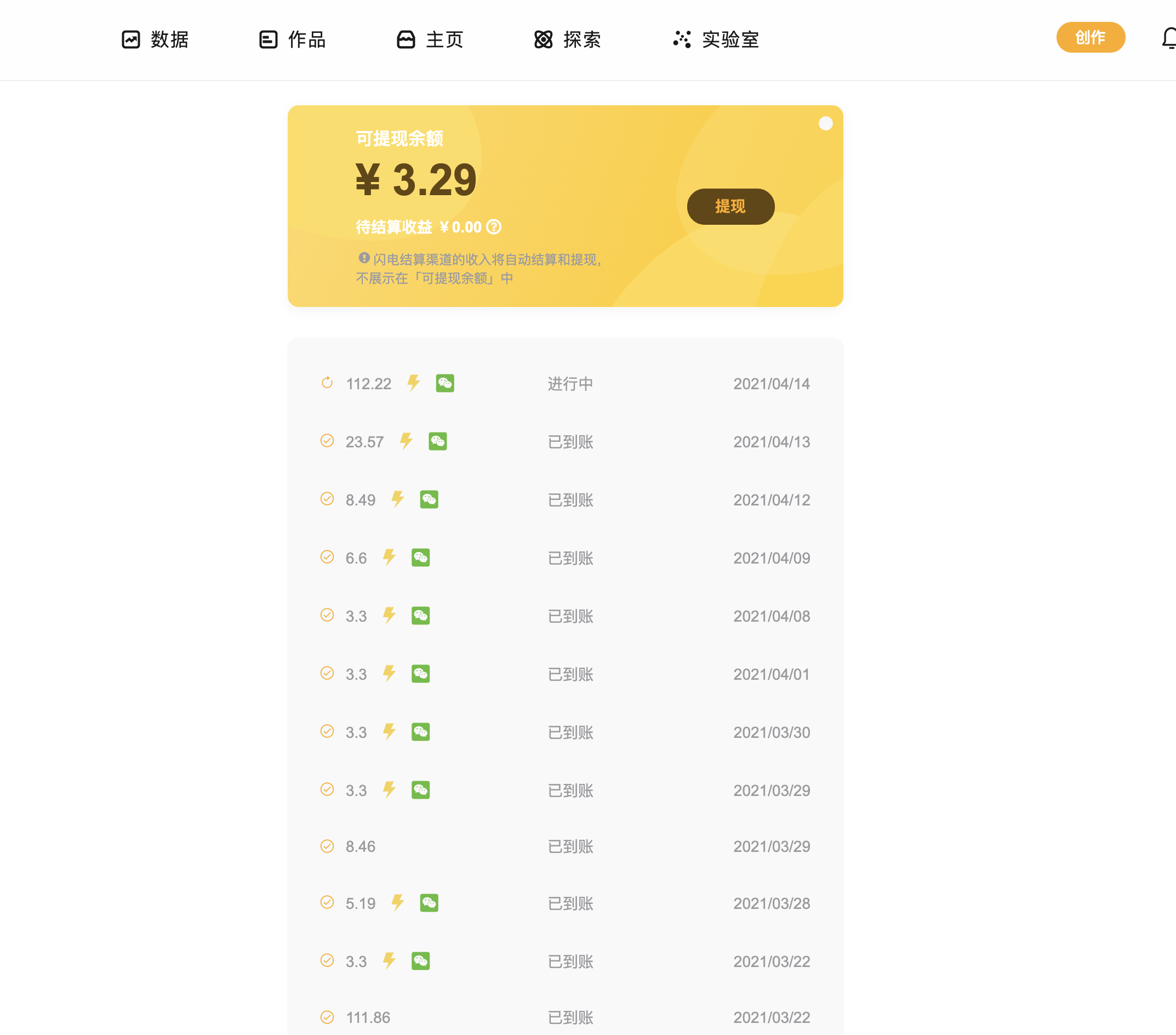Click the lightning icon on the 6.6 row
Screen dimensions: 1176x1035
(x=390, y=557)
